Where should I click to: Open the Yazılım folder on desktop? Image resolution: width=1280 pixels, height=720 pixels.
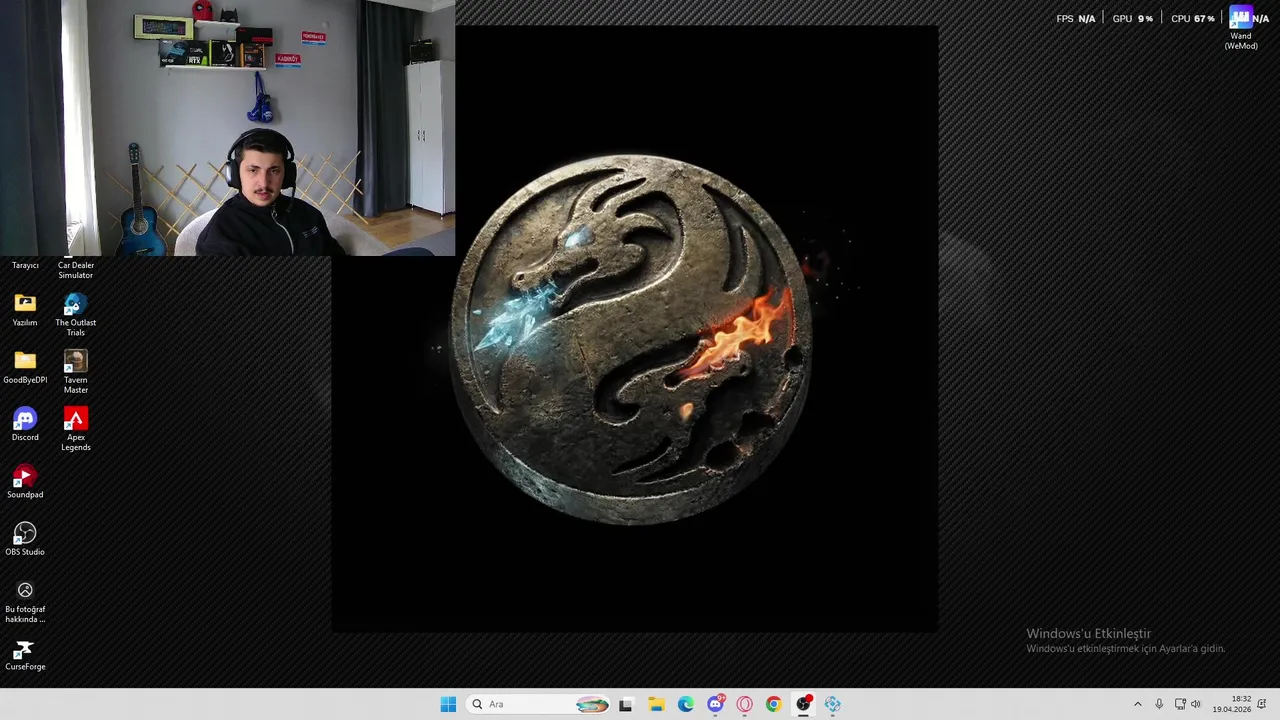[25, 309]
